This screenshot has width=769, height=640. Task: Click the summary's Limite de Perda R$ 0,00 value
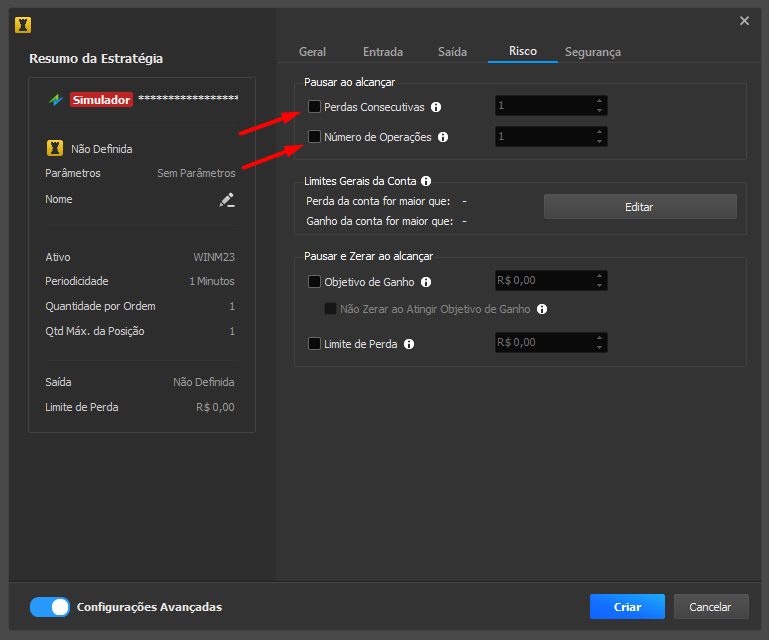215,407
